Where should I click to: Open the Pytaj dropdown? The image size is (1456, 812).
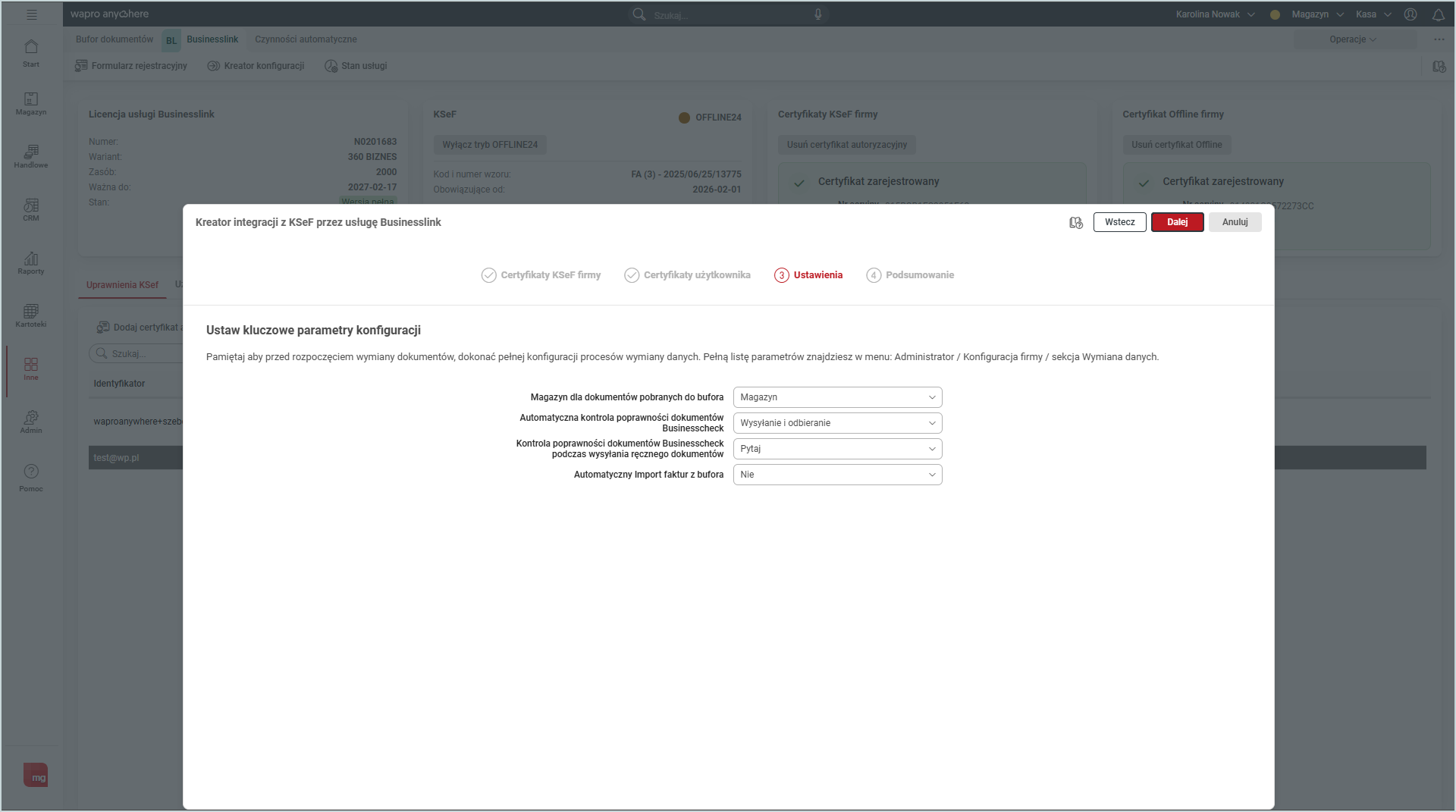(x=837, y=449)
